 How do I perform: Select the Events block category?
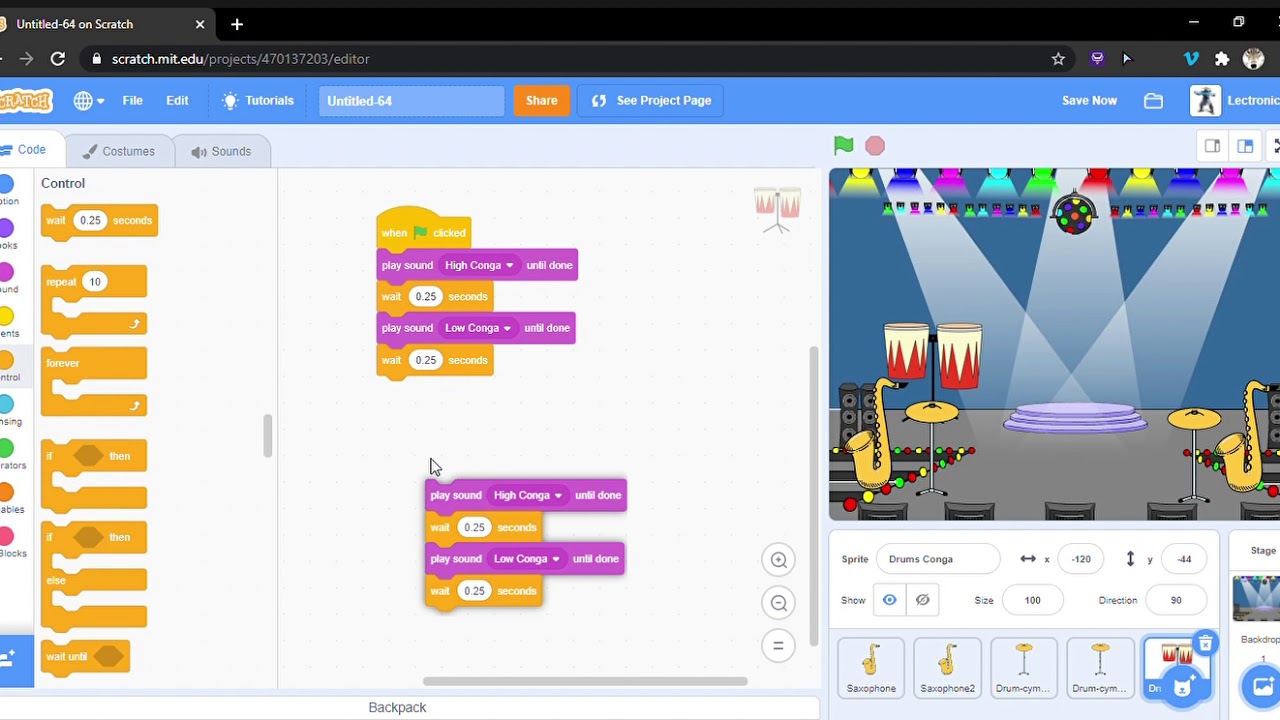click(x=7, y=322)
